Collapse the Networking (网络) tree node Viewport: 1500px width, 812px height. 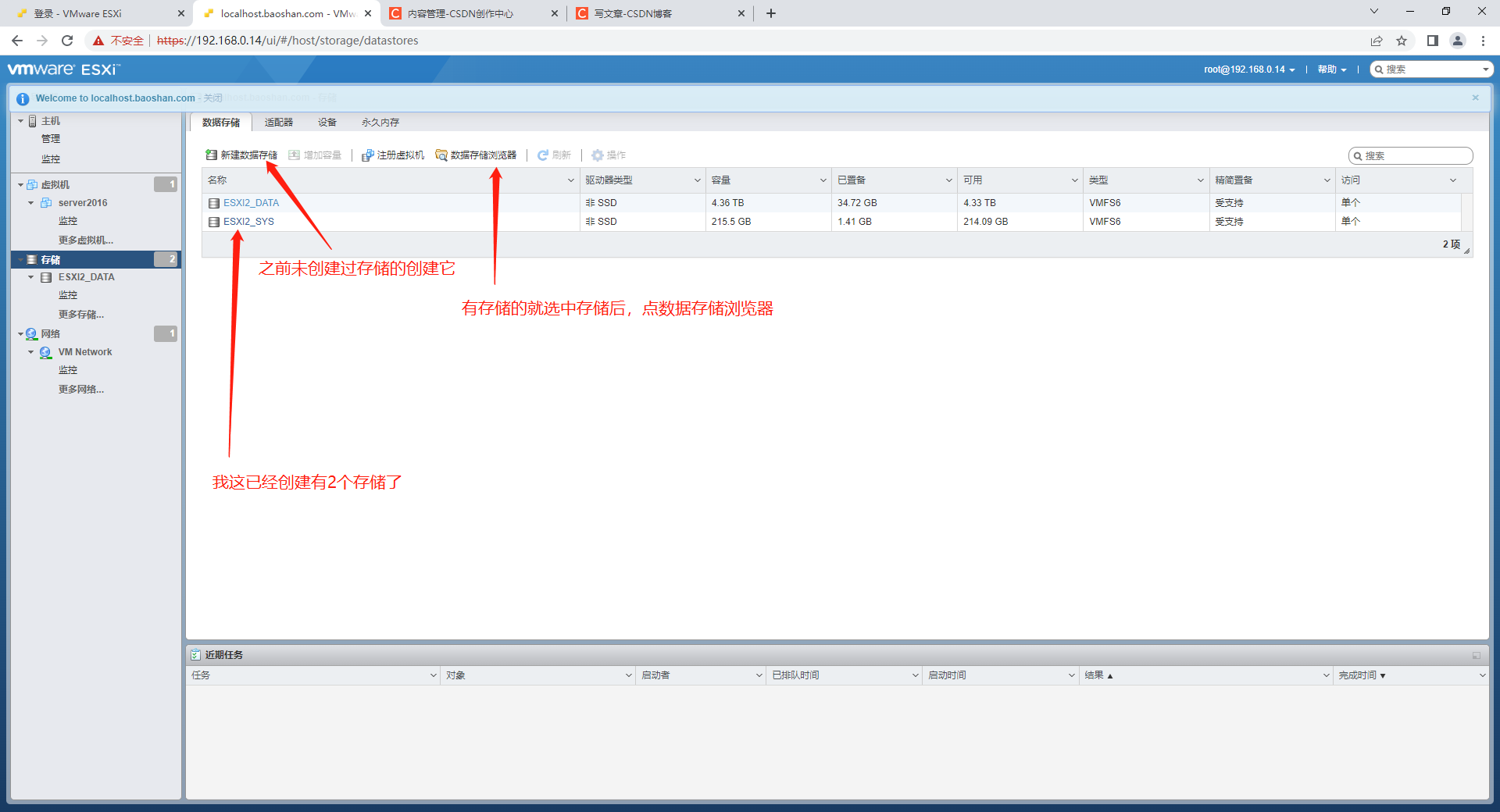(21, 334)
